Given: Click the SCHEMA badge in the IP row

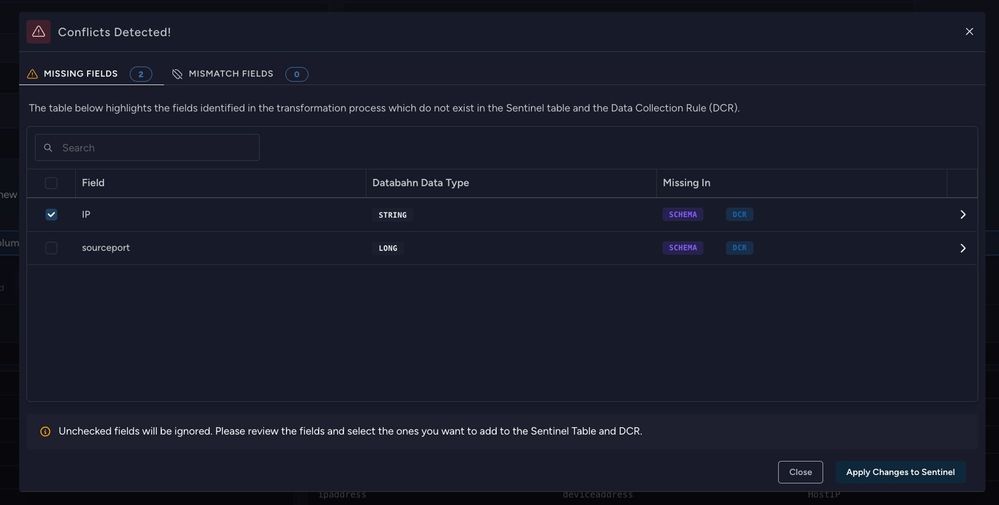Looking at the screenshot, I should point(683,215).
